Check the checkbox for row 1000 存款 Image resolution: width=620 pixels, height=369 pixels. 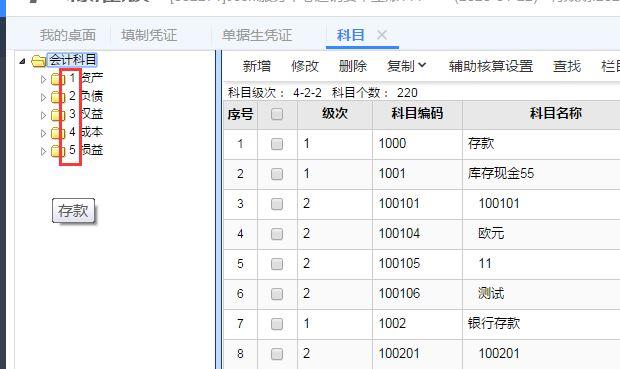pos(277,144)
